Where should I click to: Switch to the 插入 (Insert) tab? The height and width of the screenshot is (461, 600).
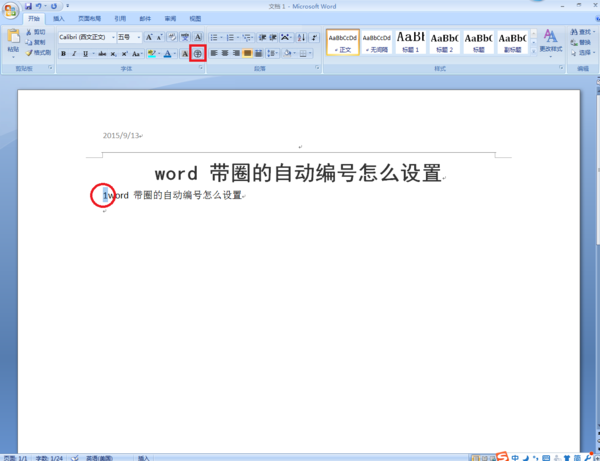pyautogui.click(x=59, y=18)
